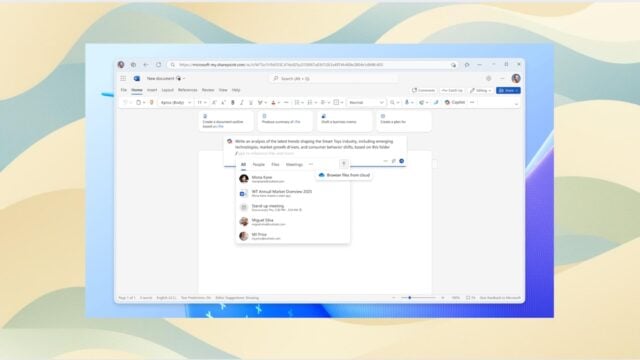
Task: Open the Copilot button in ribbon
Action: 455,102
